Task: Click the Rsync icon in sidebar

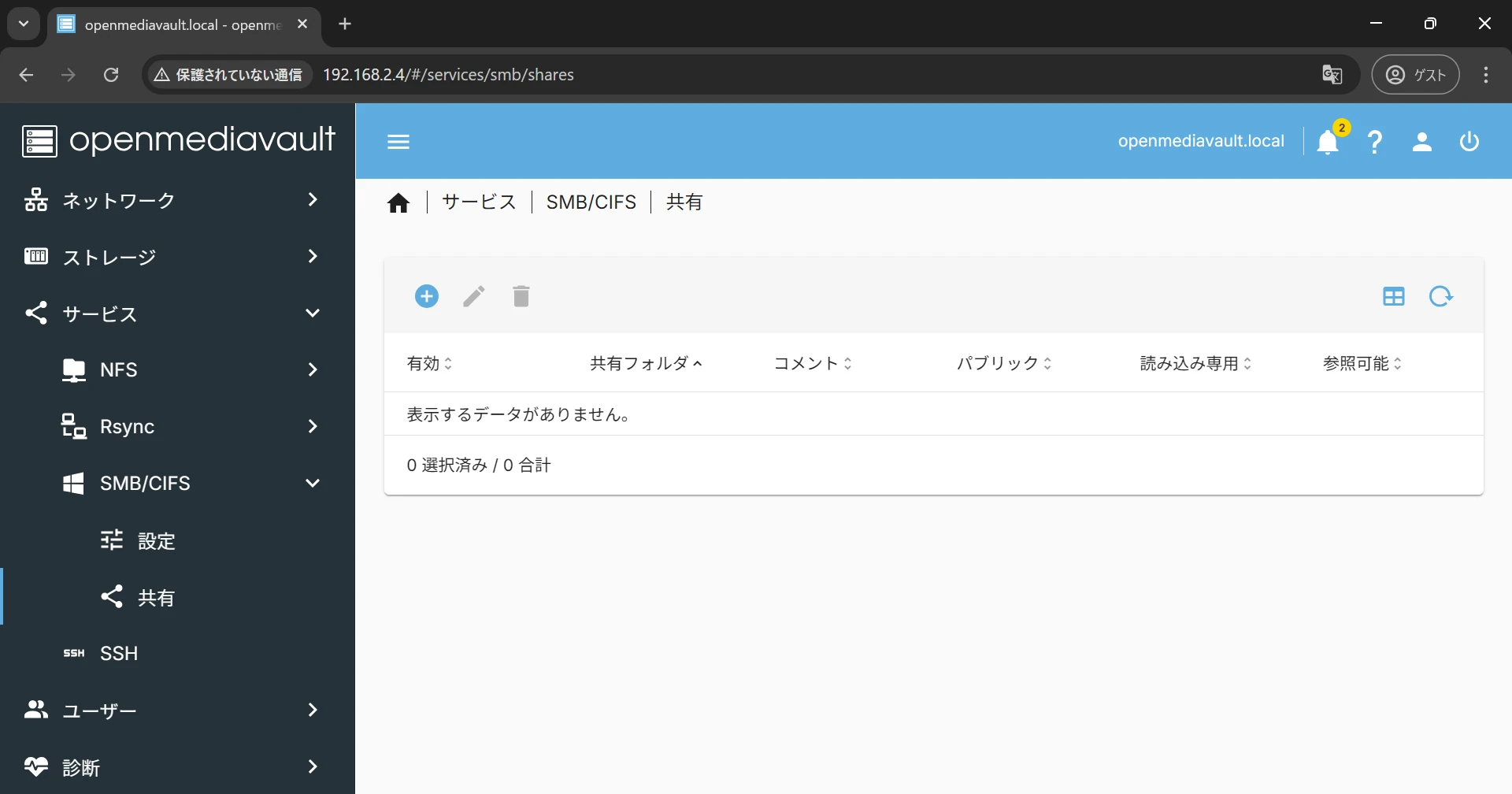Action: (74, 427)
